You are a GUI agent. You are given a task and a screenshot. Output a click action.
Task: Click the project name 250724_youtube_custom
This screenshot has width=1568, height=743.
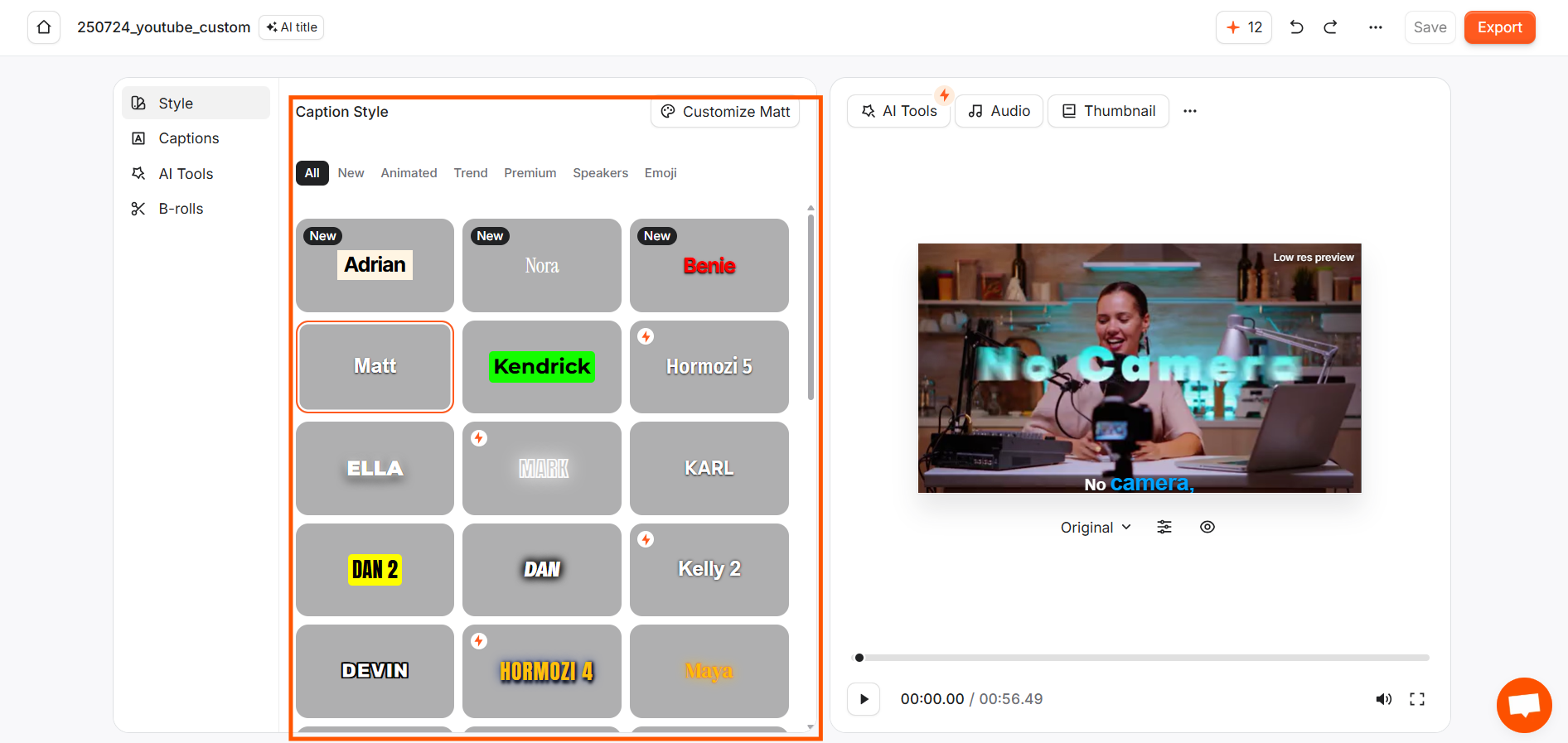click(164, 27)
